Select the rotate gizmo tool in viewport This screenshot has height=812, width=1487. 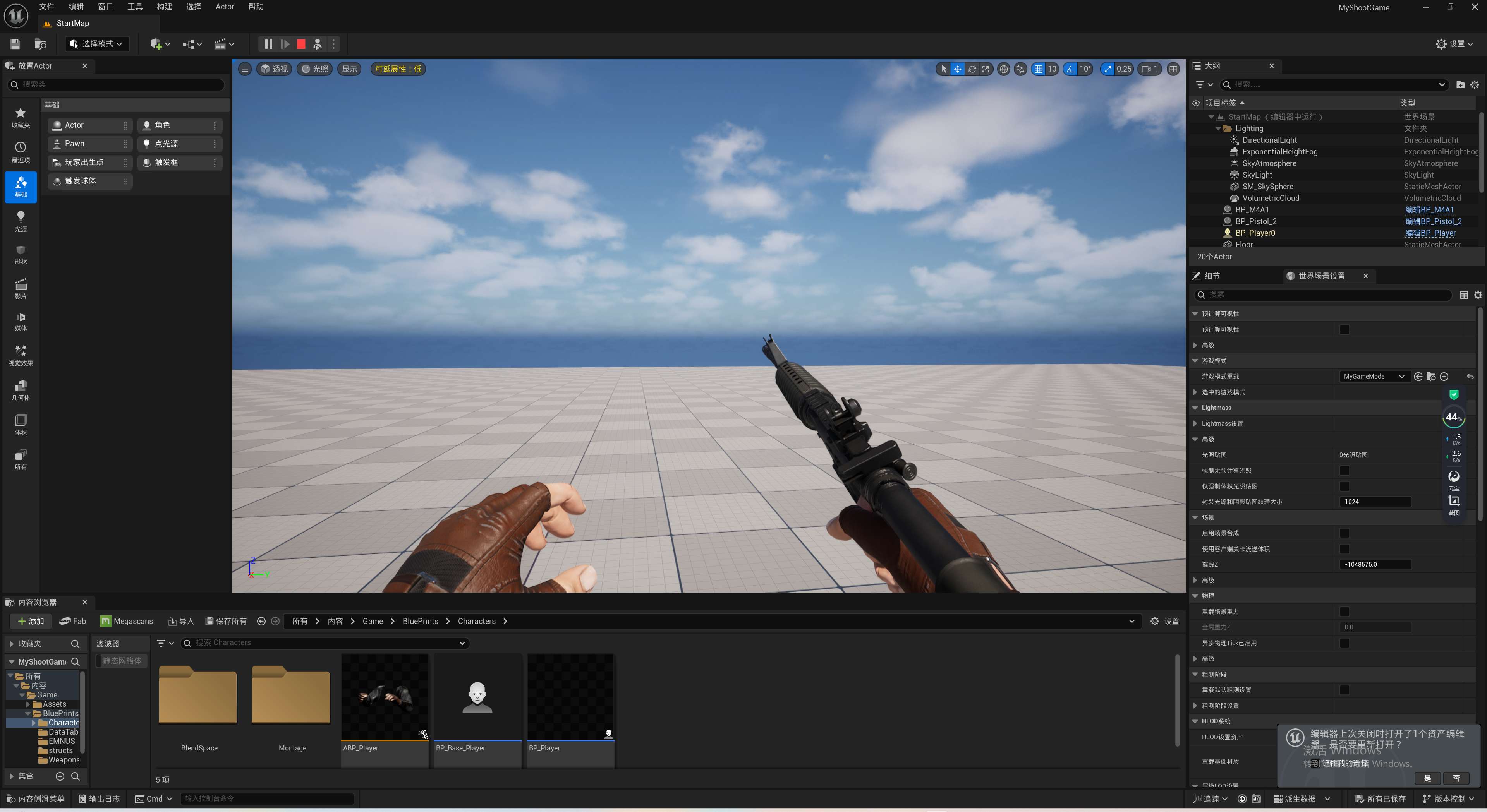[x=972, y=69]
